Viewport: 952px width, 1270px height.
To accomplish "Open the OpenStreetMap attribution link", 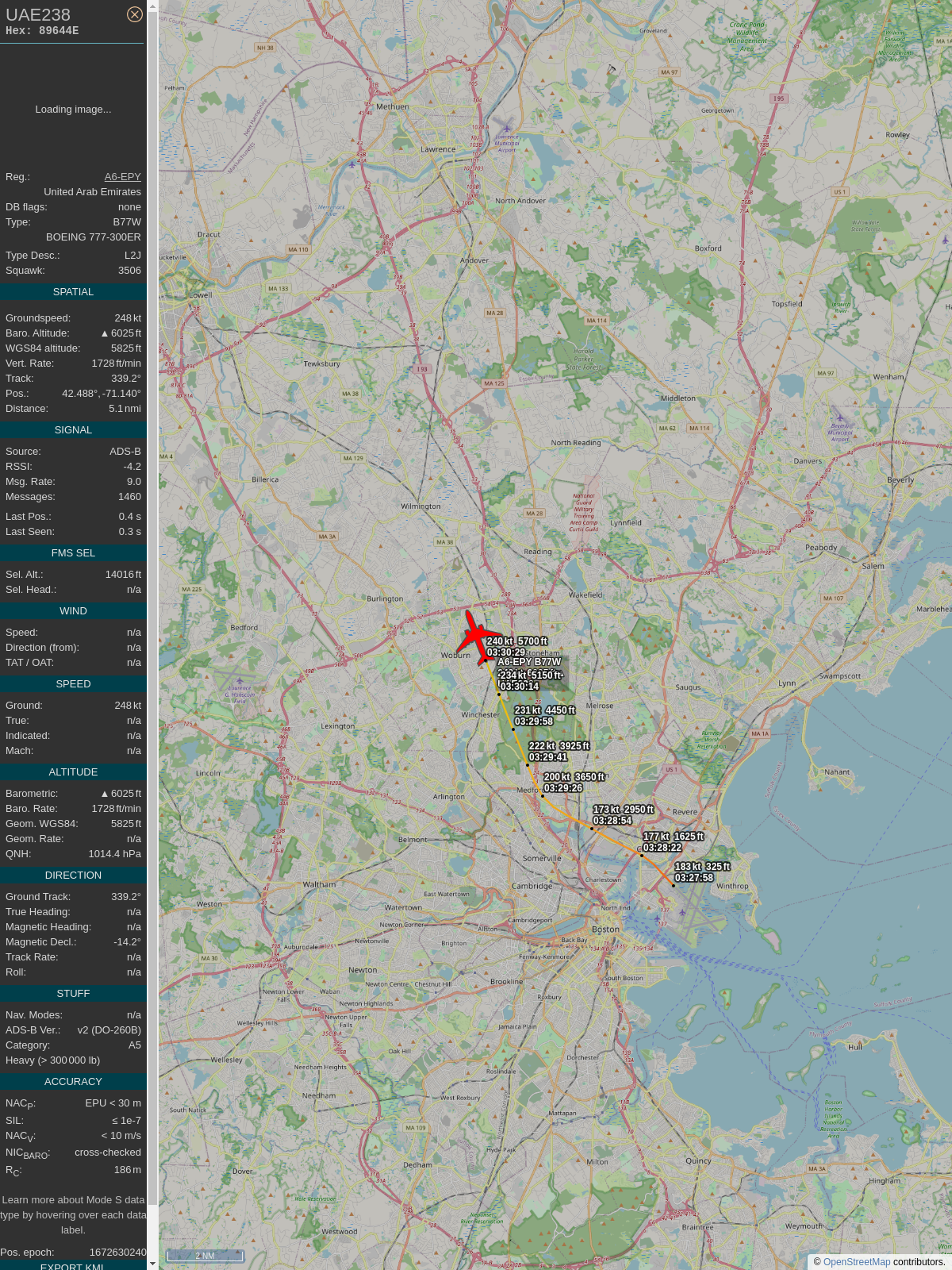I will [x=857, y=1262].
